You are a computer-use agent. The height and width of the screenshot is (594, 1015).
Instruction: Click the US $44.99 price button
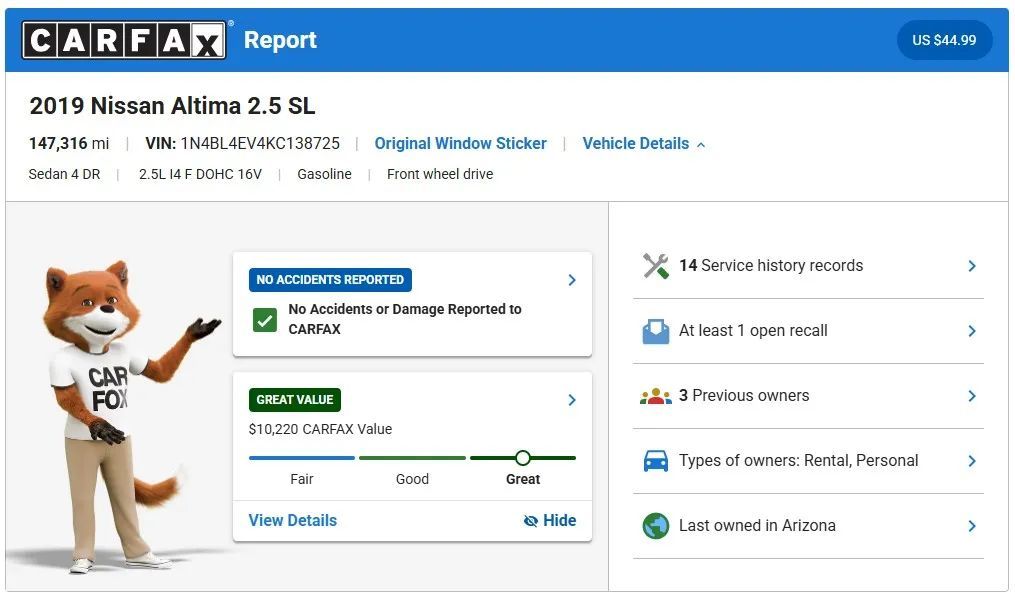coord(944,40)
